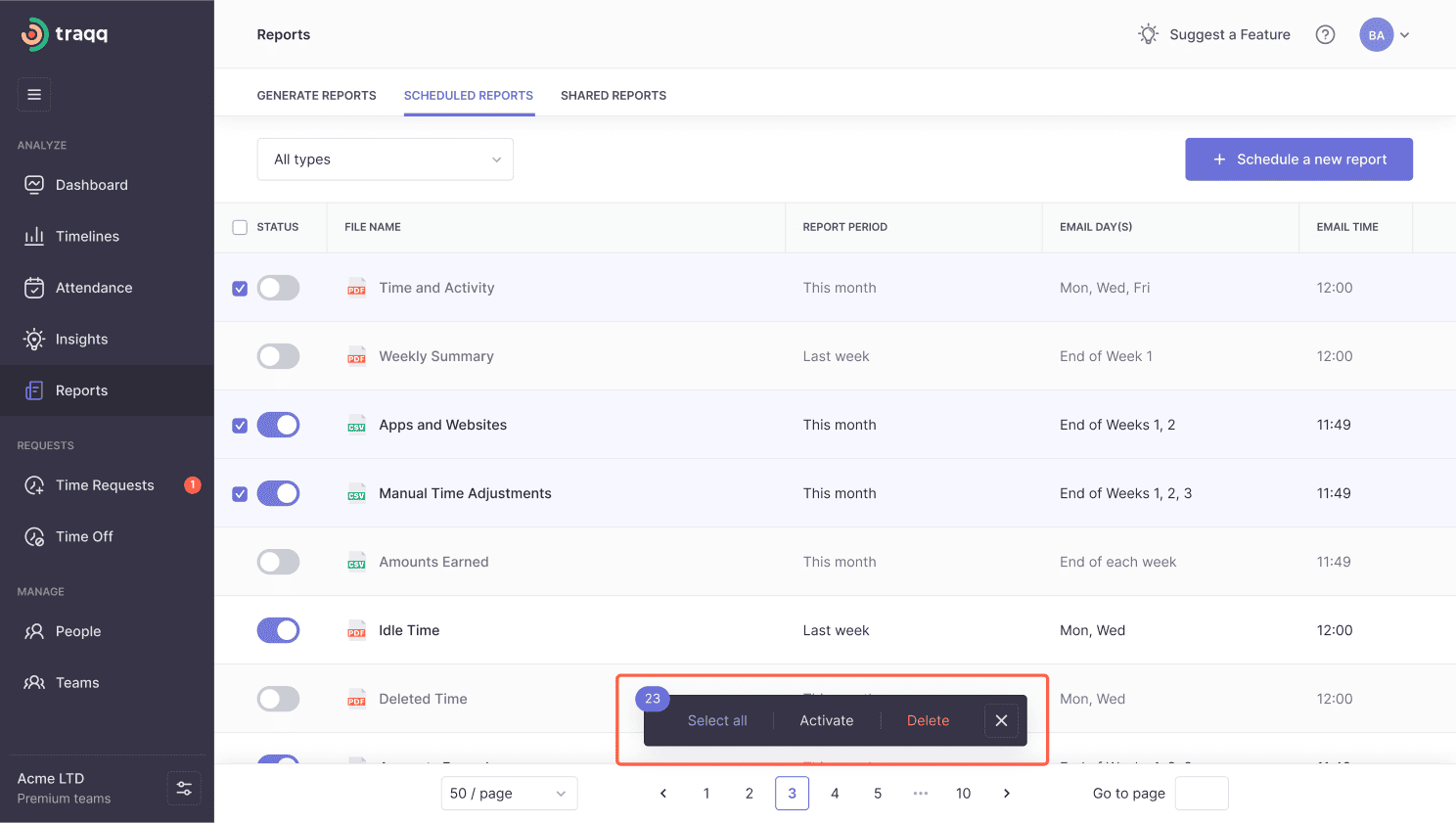The height and width of the screenshot is (823, 1456).
Task: Click PDF icon for Time and Activity
Action: (x=356, y=288)
